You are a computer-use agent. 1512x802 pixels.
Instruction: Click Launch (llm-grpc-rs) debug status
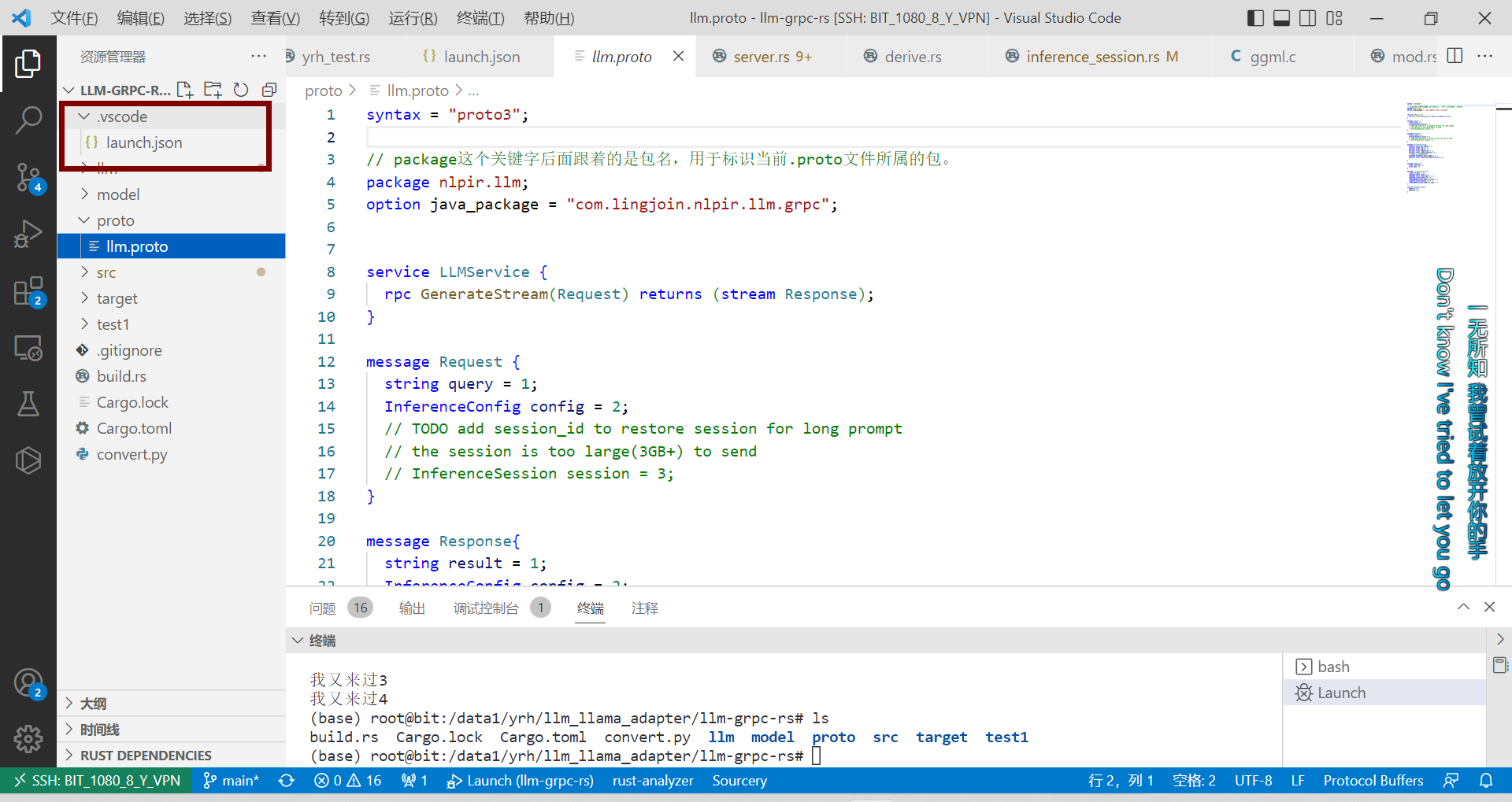pos(520,780)
